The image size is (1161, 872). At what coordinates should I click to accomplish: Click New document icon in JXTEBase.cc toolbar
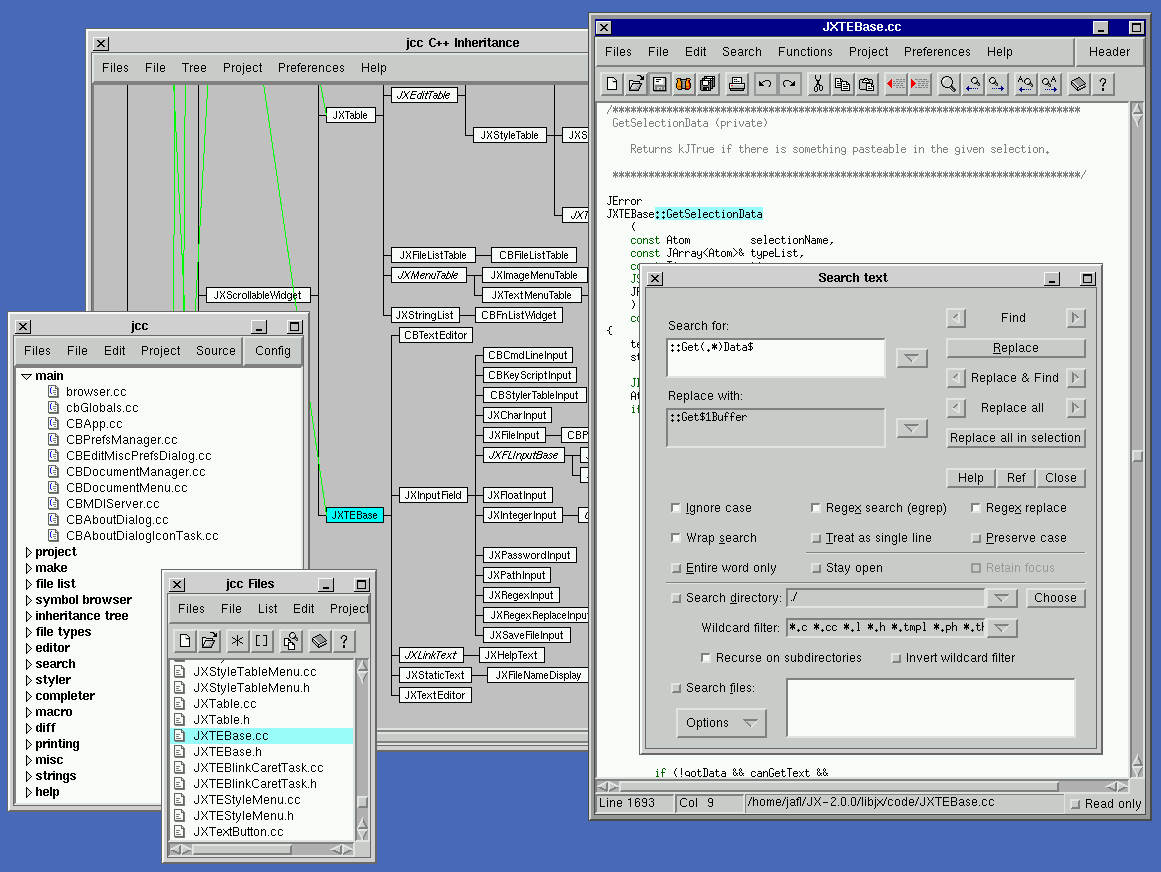click(612, 84)
